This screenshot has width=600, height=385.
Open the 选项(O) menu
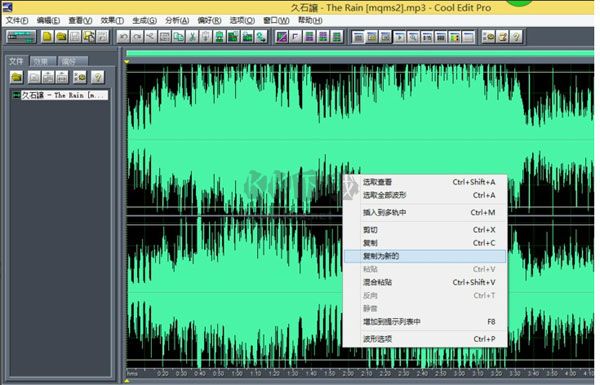(242, 20)
